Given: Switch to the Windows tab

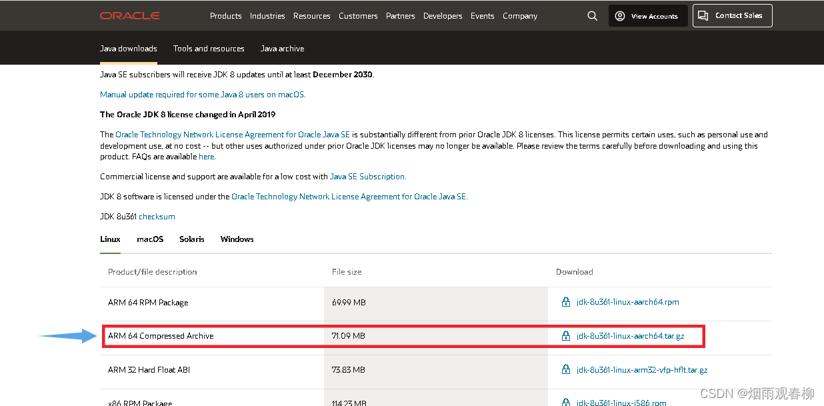Looking at the screenshot, I should pyautogui.click(x=237, y=239).
